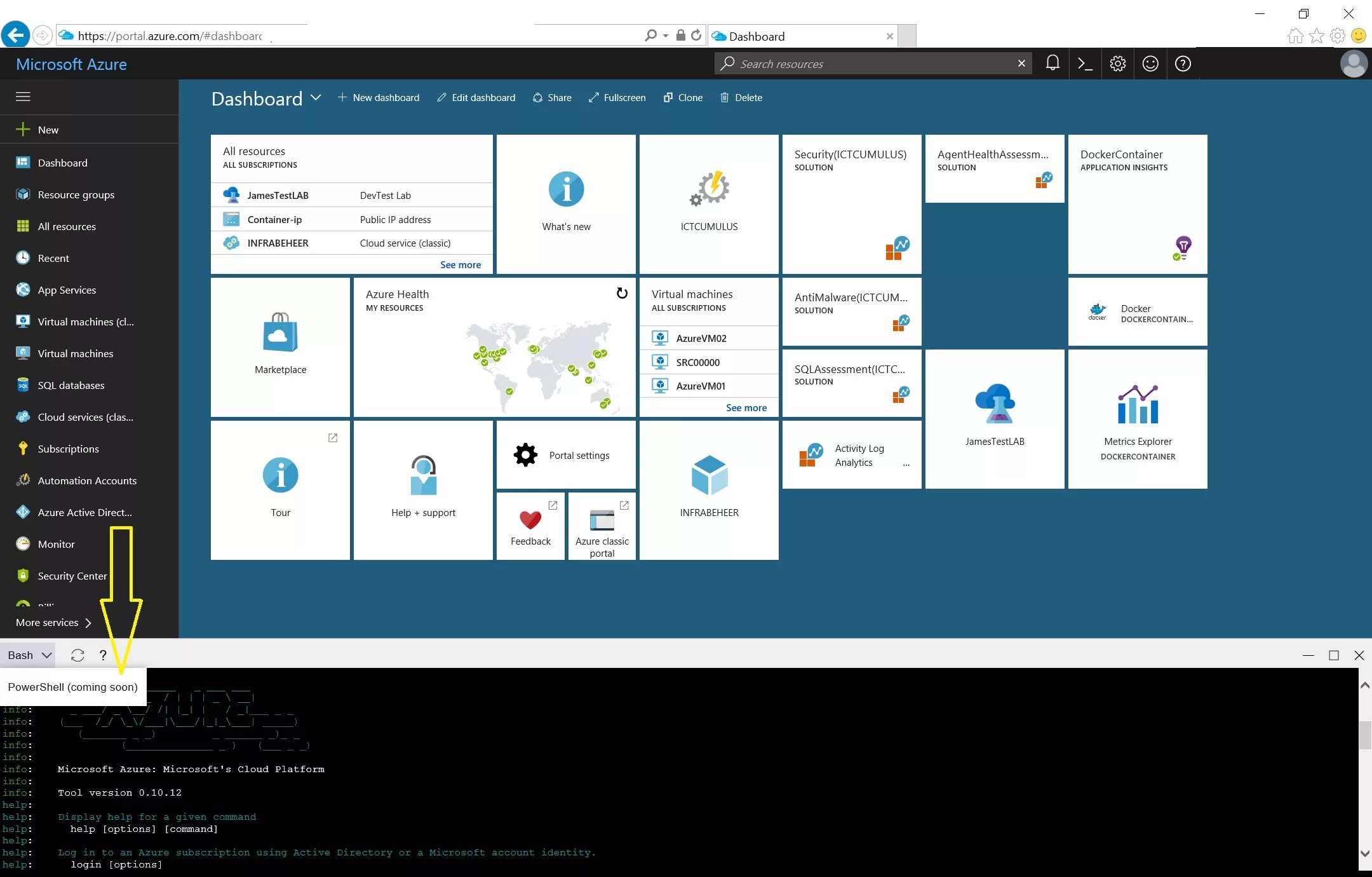Restart the Cloud Shell session
This screenshot has width=1372, height=877.
coord(77,655)
